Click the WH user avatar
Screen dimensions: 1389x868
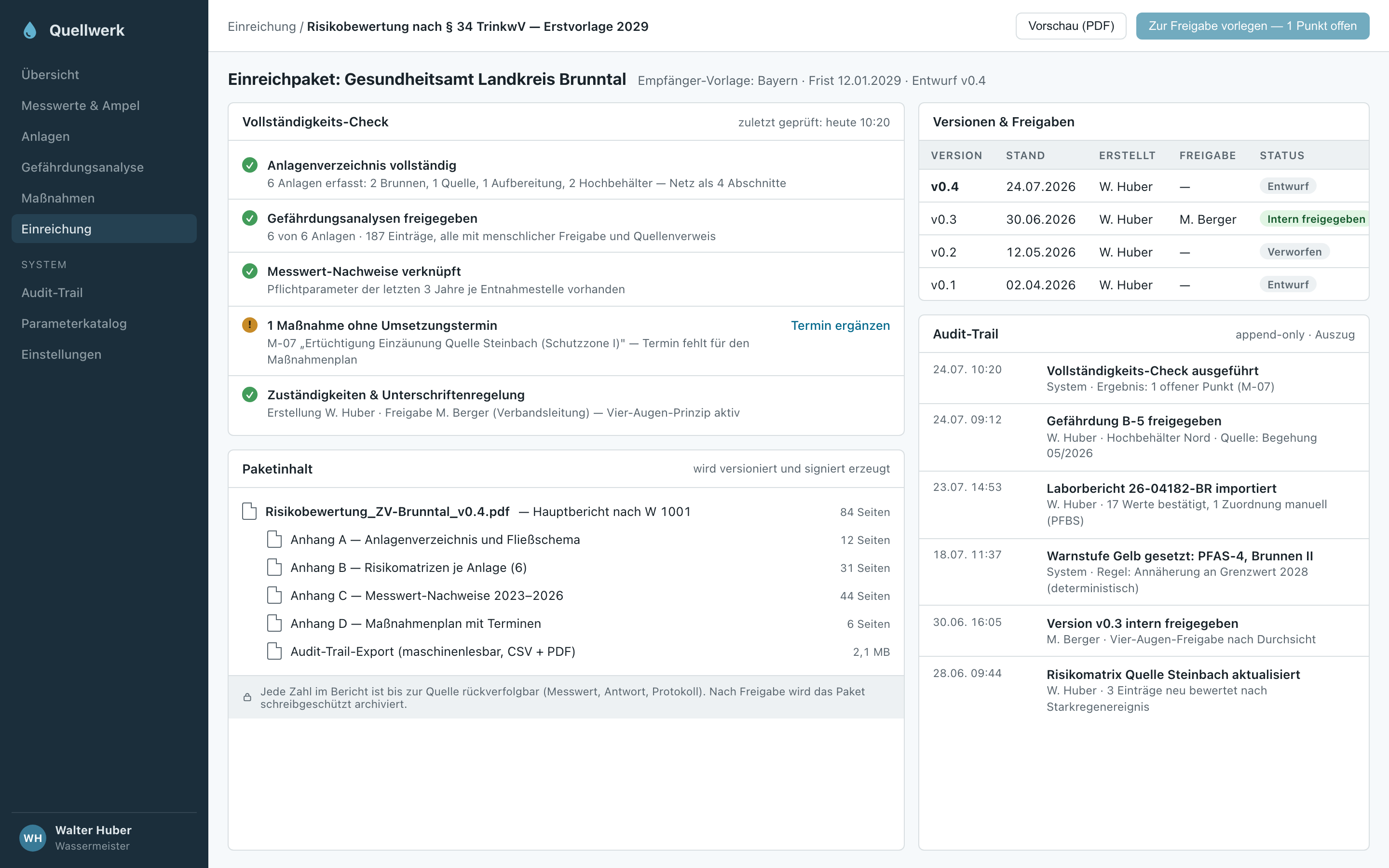[x=33, y=838]
